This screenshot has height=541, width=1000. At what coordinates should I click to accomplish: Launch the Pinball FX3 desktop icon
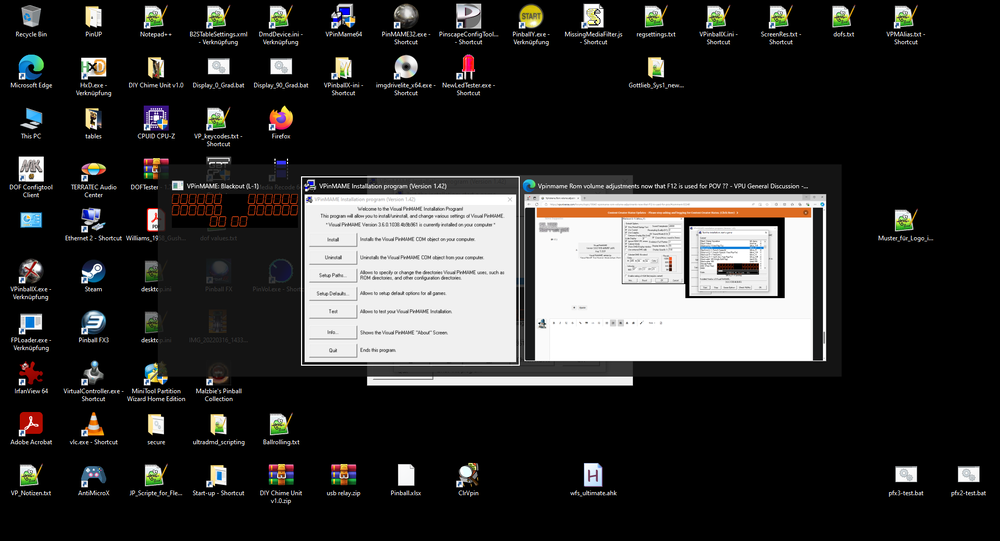(x=93, y=323)
